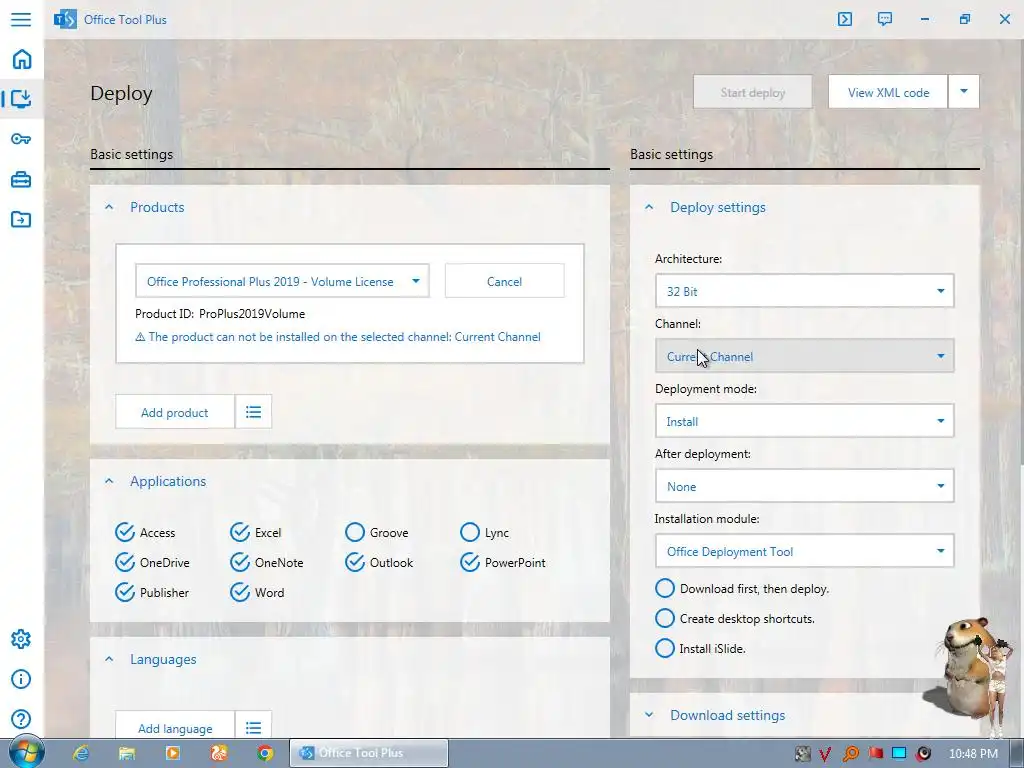
Task: Click the product channel warning message
Action: pyautogui.click(x=338, y=337)
